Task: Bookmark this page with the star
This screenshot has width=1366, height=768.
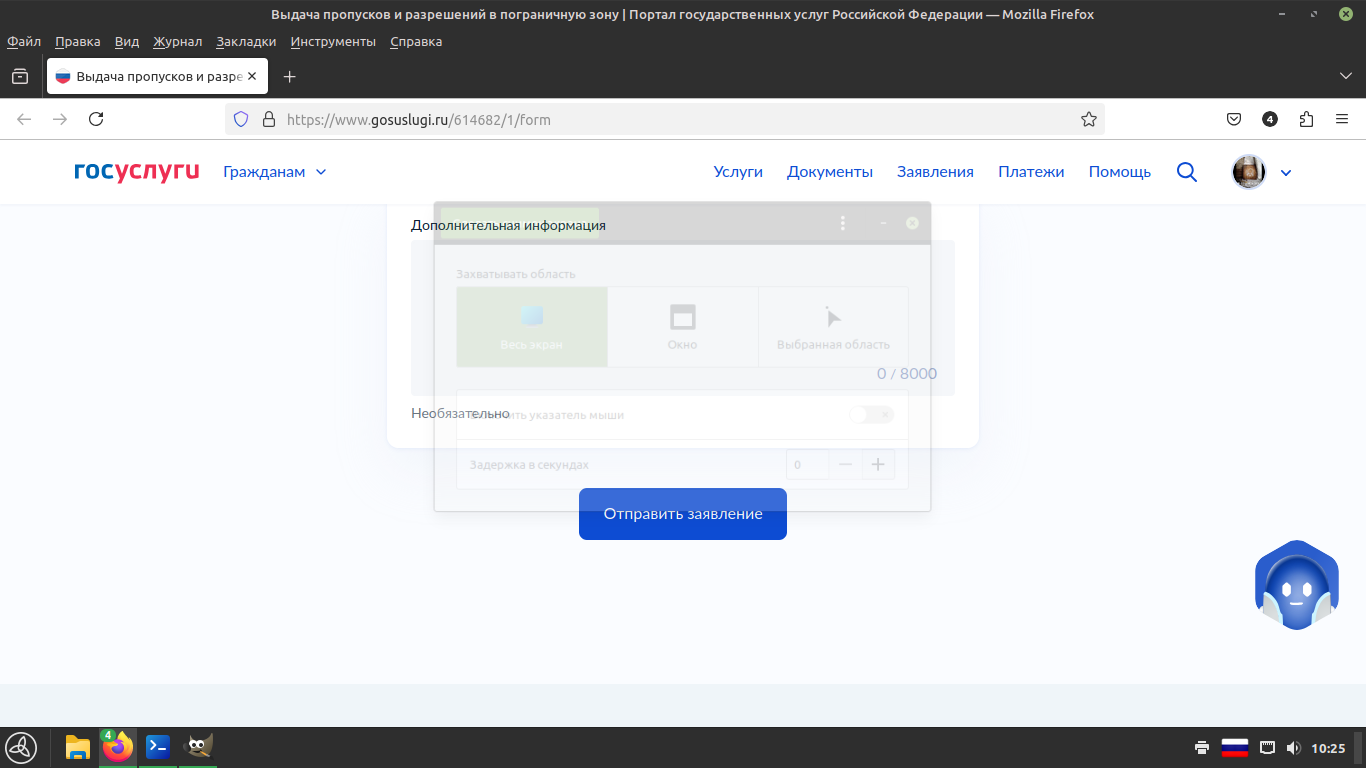Action: (x=1089, y=119)
